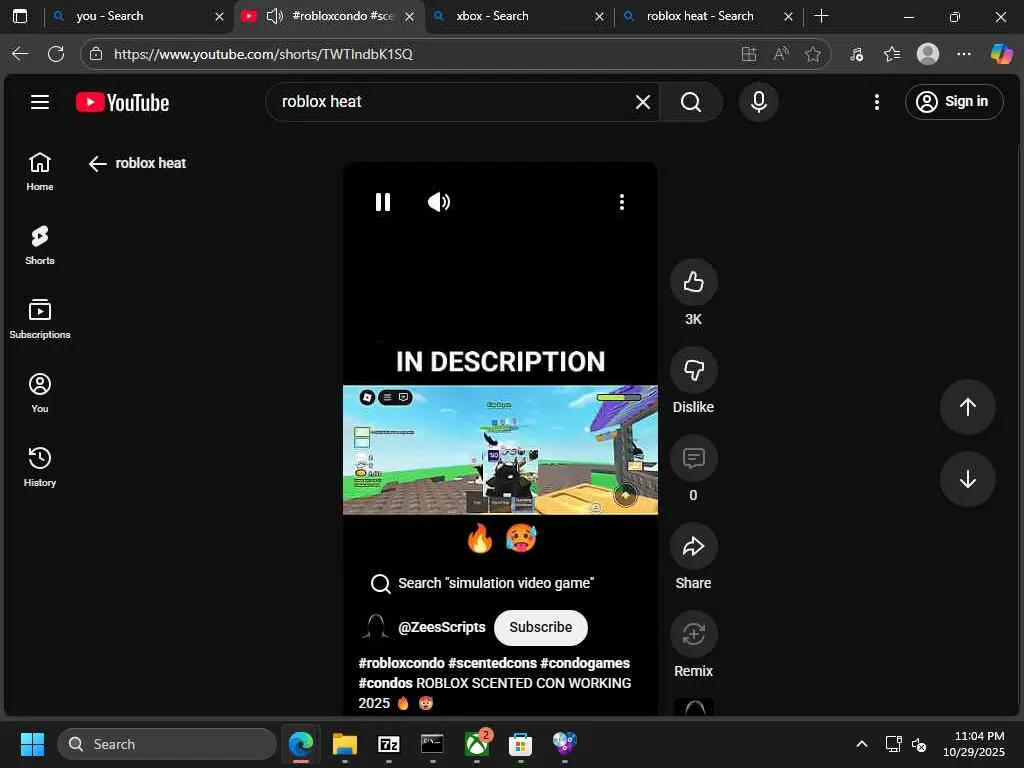Image resolution: width=1024 pixels, height=768 pixels.
Task: Open the @ZeesScripts channel link
Action: coord(441,628)
